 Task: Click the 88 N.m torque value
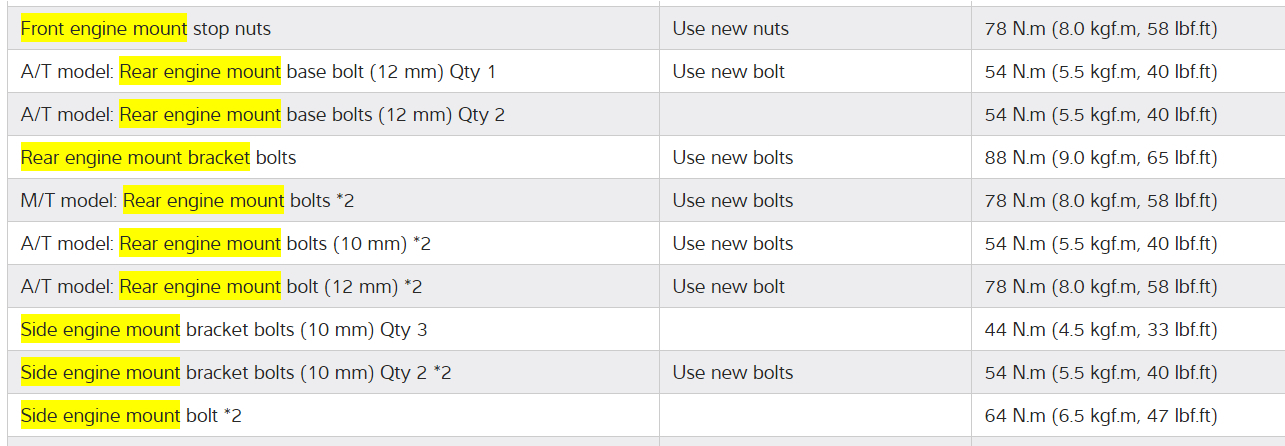coord(1100,158)
